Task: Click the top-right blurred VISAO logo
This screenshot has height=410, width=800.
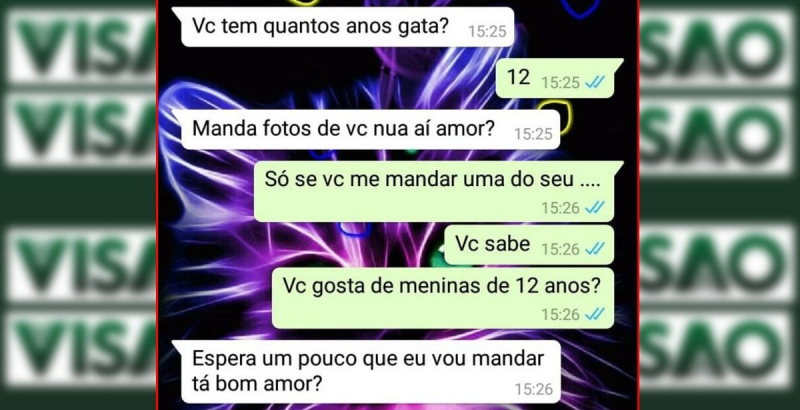Action: coord(716,47)
